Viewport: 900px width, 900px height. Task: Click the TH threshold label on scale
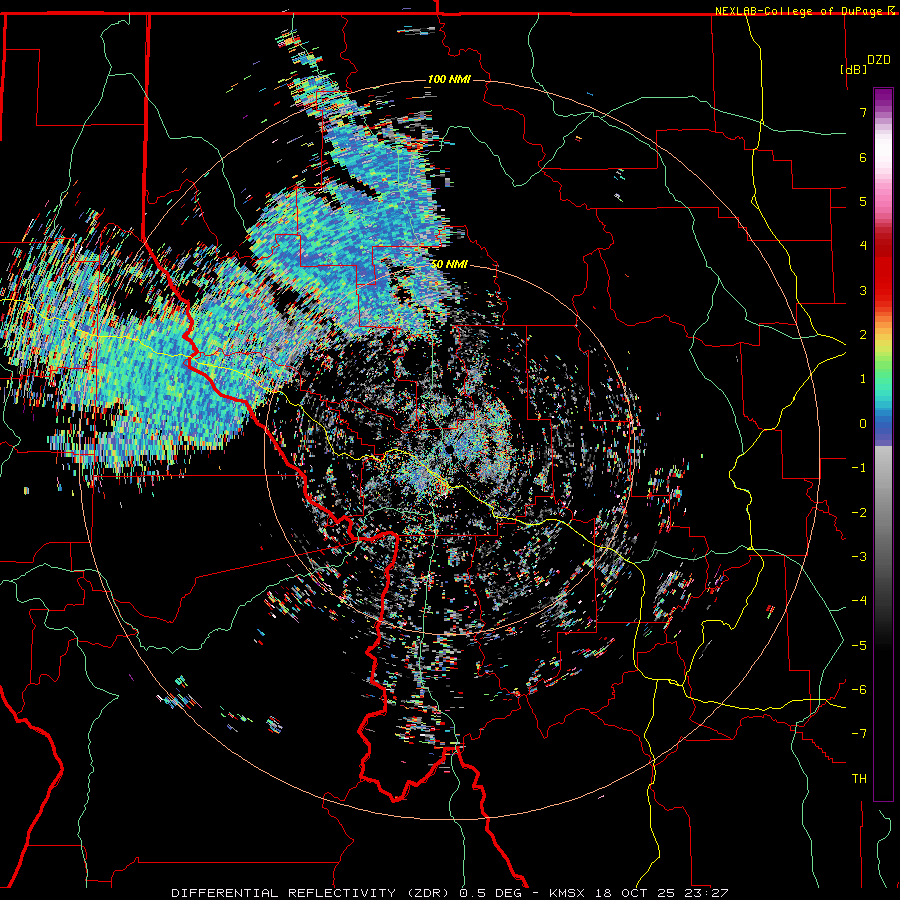pos(859,779)
